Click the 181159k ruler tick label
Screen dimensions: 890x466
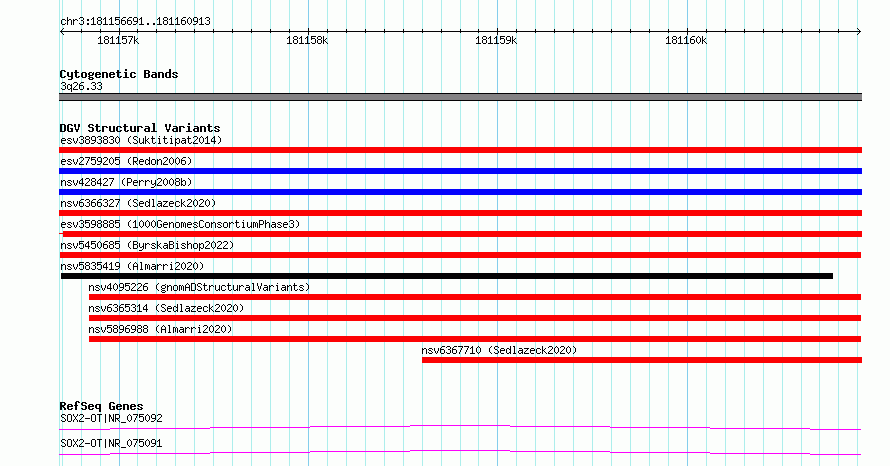pos(496,40)
